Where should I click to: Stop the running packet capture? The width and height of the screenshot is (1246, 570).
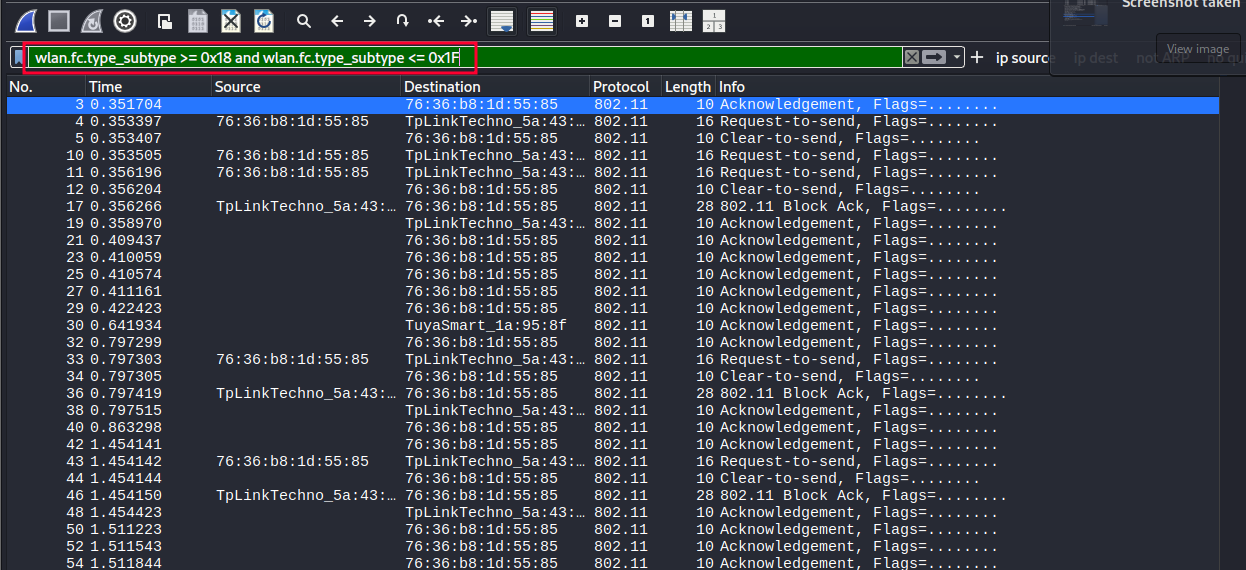pos(58,20)
